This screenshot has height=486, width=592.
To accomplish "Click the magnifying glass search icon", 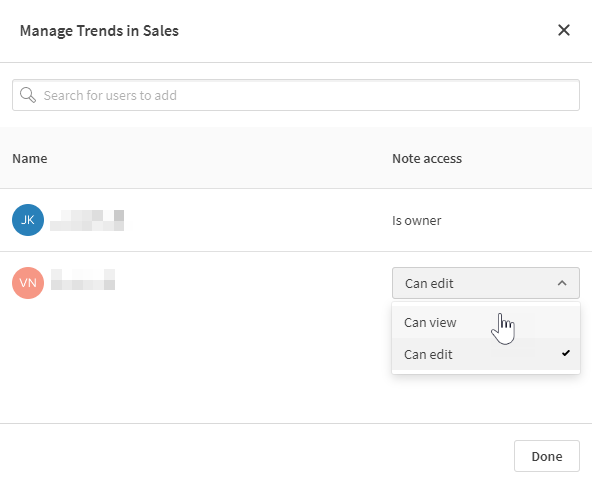I will tap(28, 95).
